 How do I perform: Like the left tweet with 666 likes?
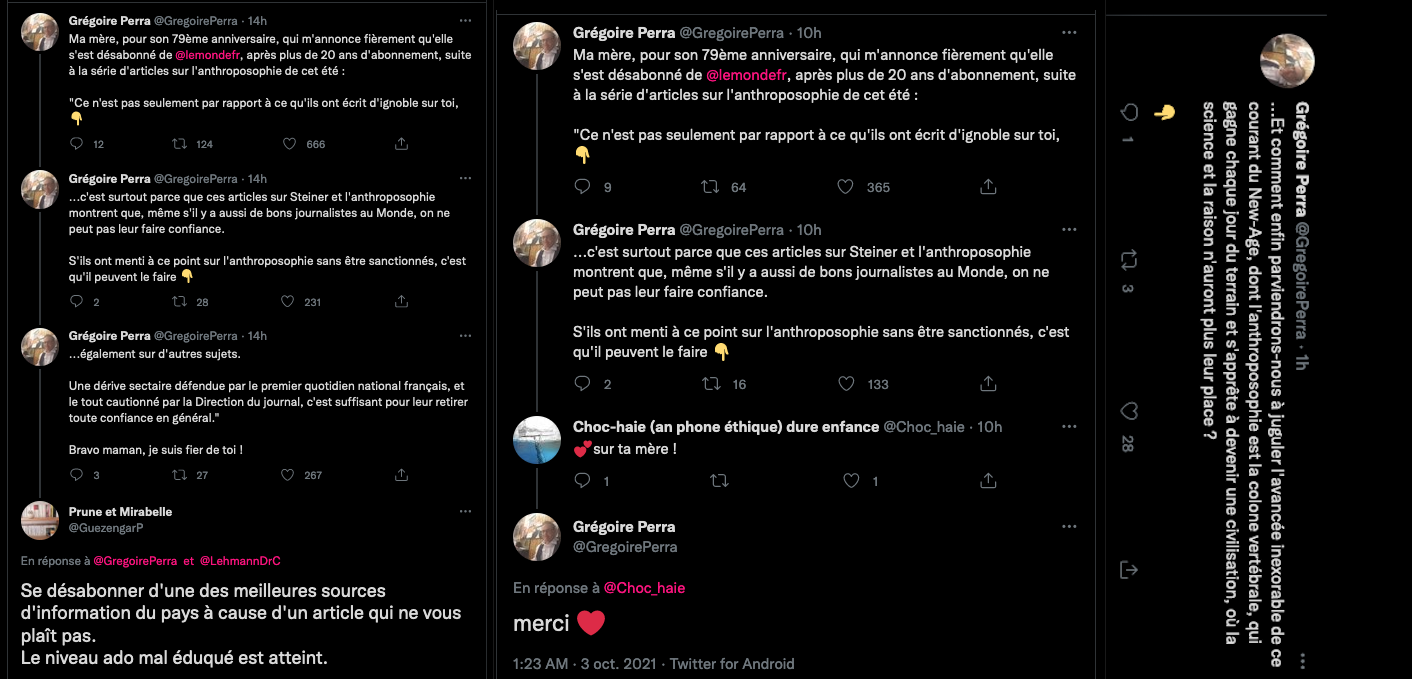tap(289, 144)
